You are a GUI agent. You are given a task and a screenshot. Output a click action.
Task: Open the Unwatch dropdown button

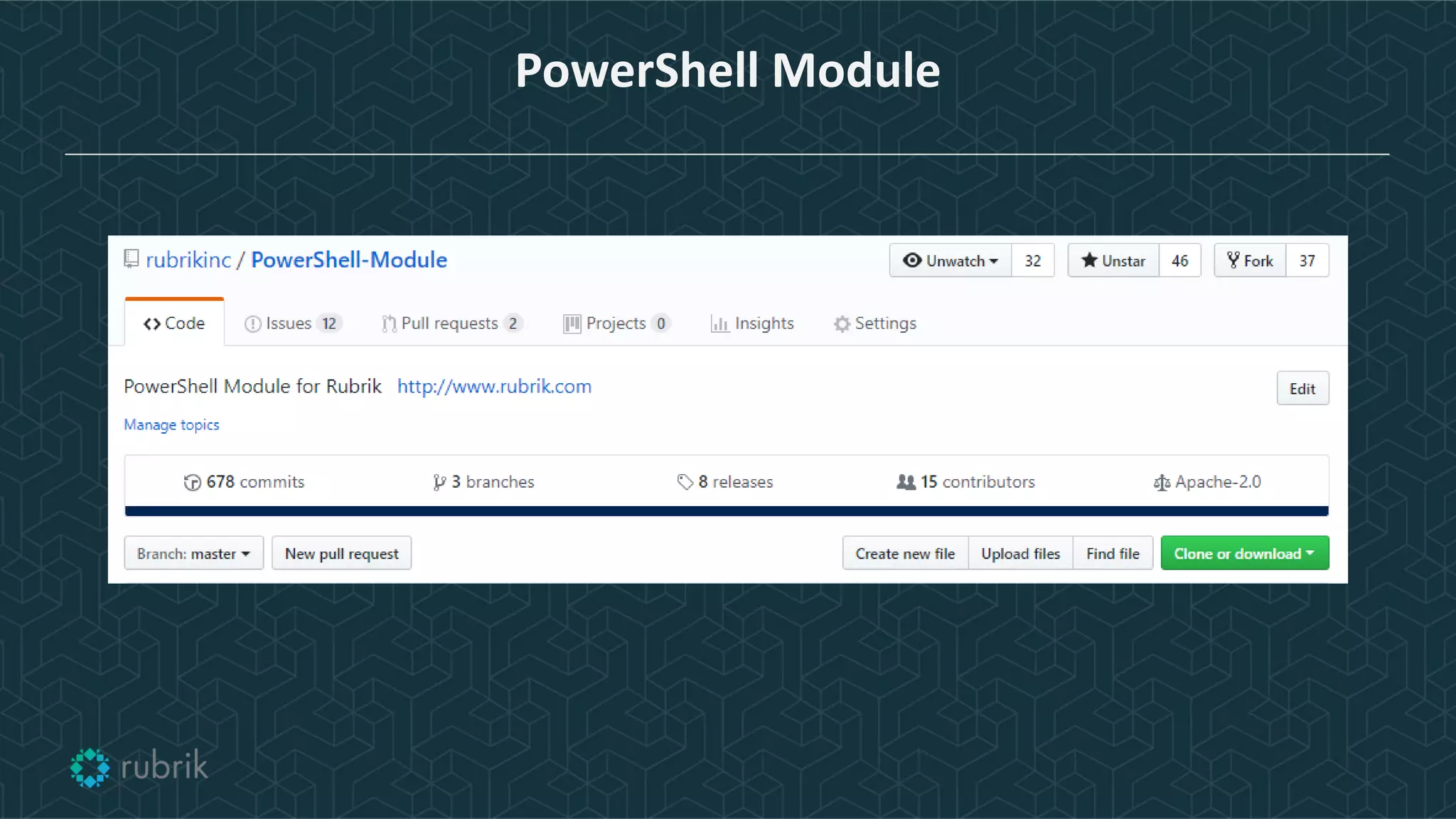(951, 261)
